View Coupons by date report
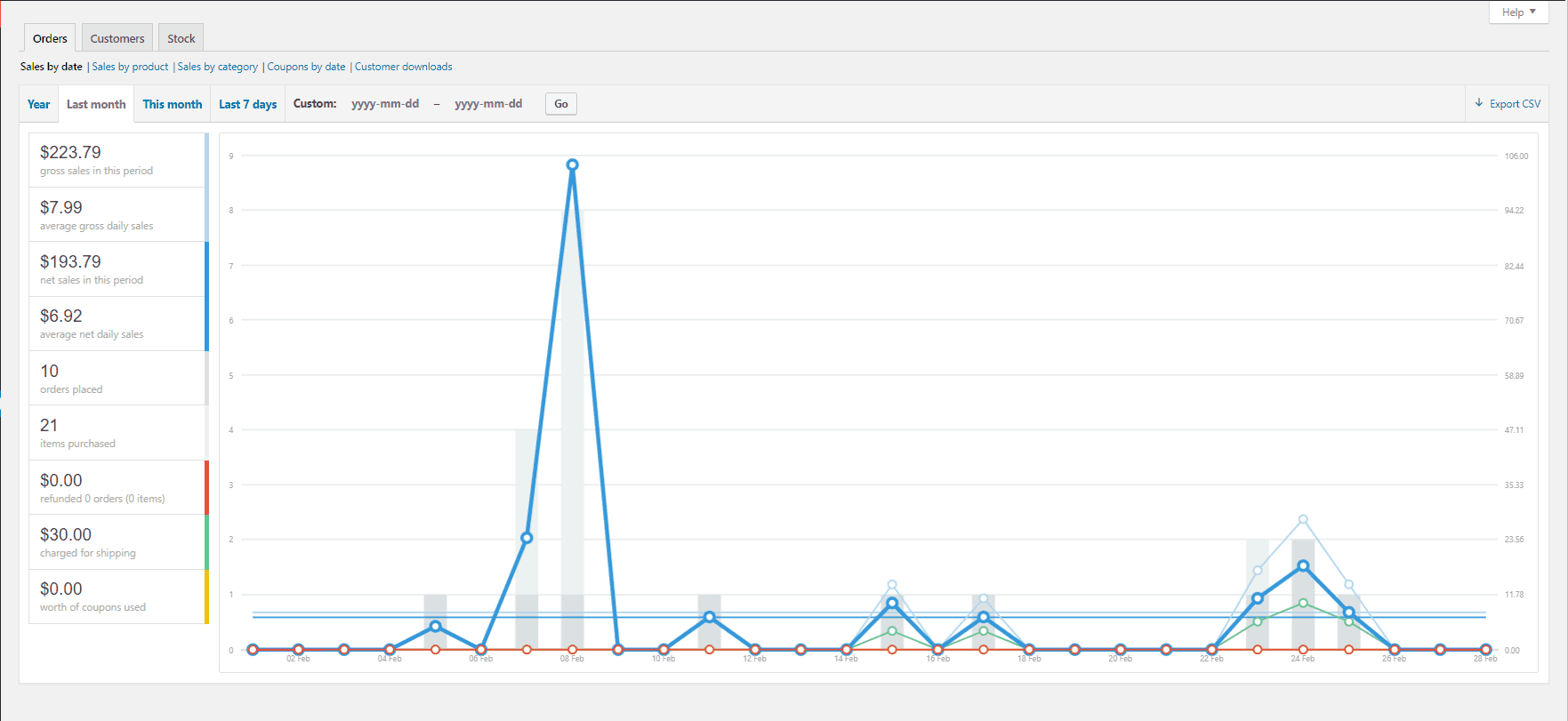The width and height of the screenshot is (1568, 721). [x=306, y=67]
